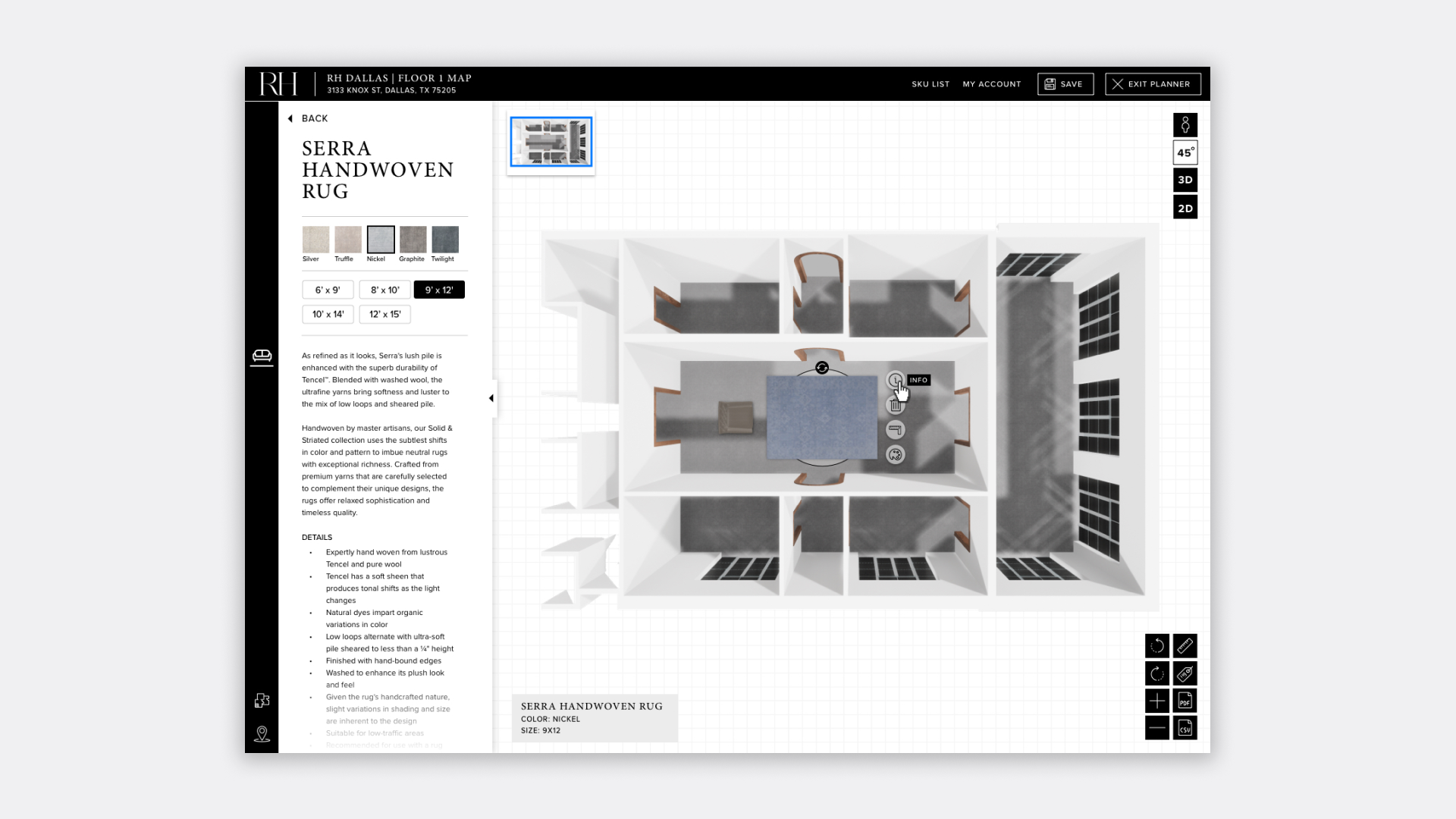Collapse the left product panel arrow

coord(491,398)
